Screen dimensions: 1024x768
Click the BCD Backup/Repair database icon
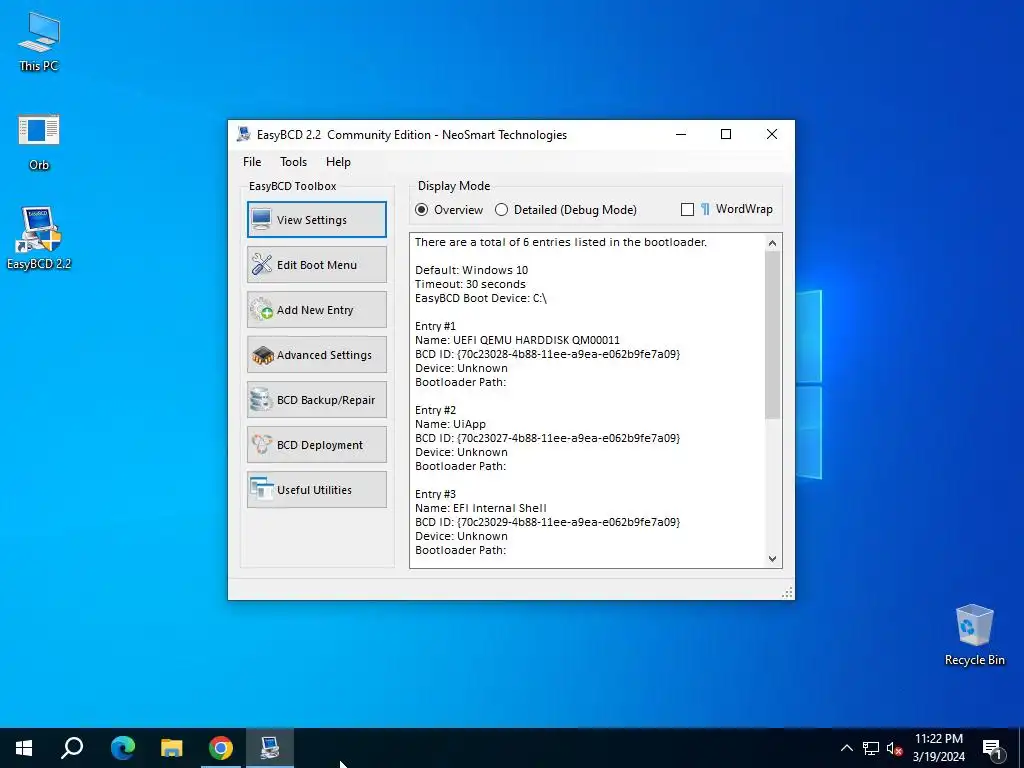point(261,400)
